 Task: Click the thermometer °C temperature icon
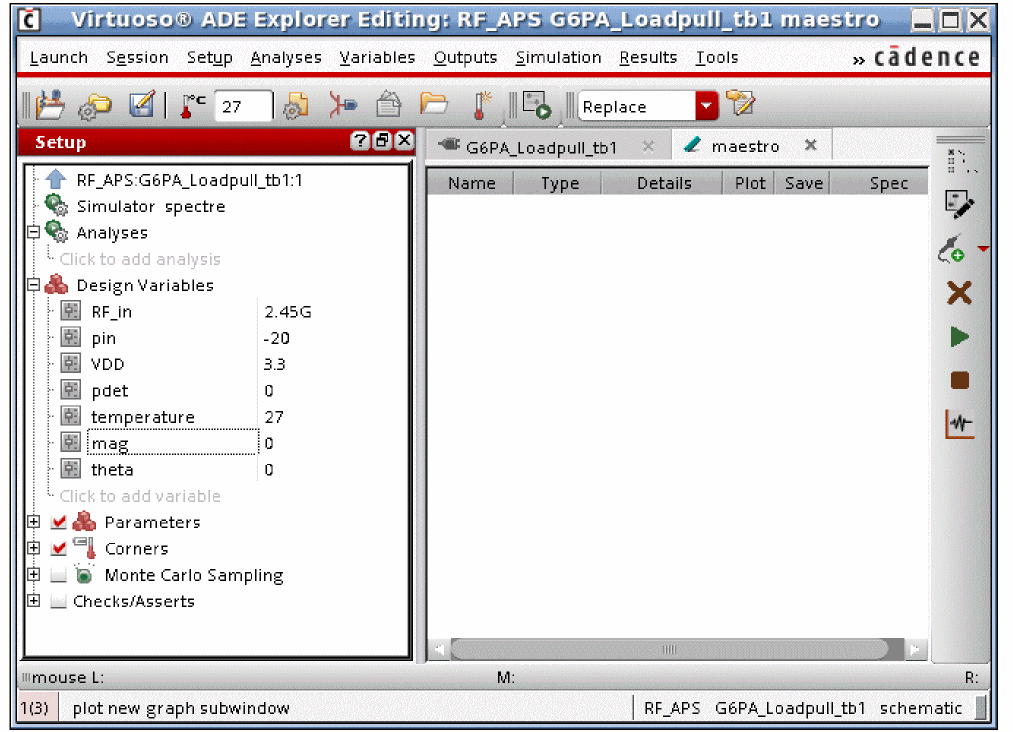[x=192, y=106]
